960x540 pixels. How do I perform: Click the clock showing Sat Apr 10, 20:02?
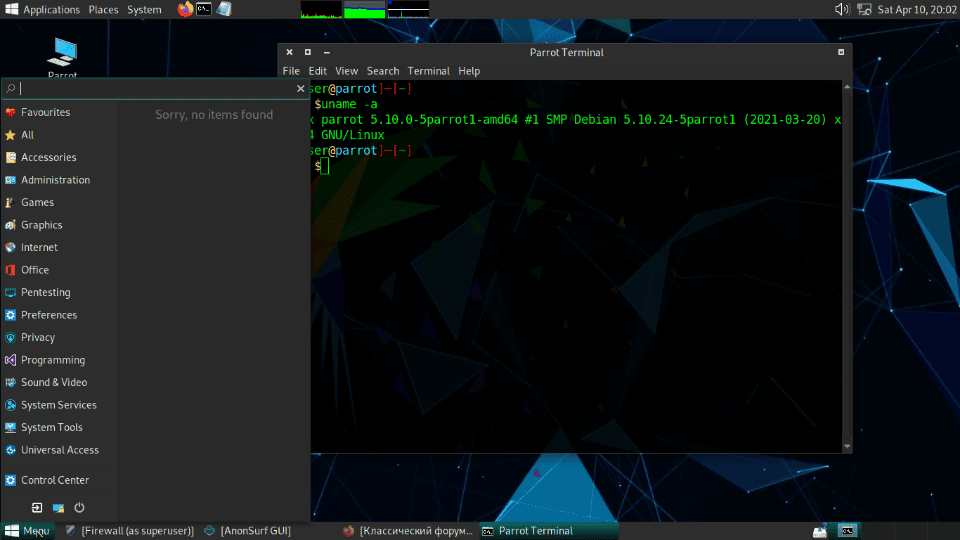[x=917, y=9]
